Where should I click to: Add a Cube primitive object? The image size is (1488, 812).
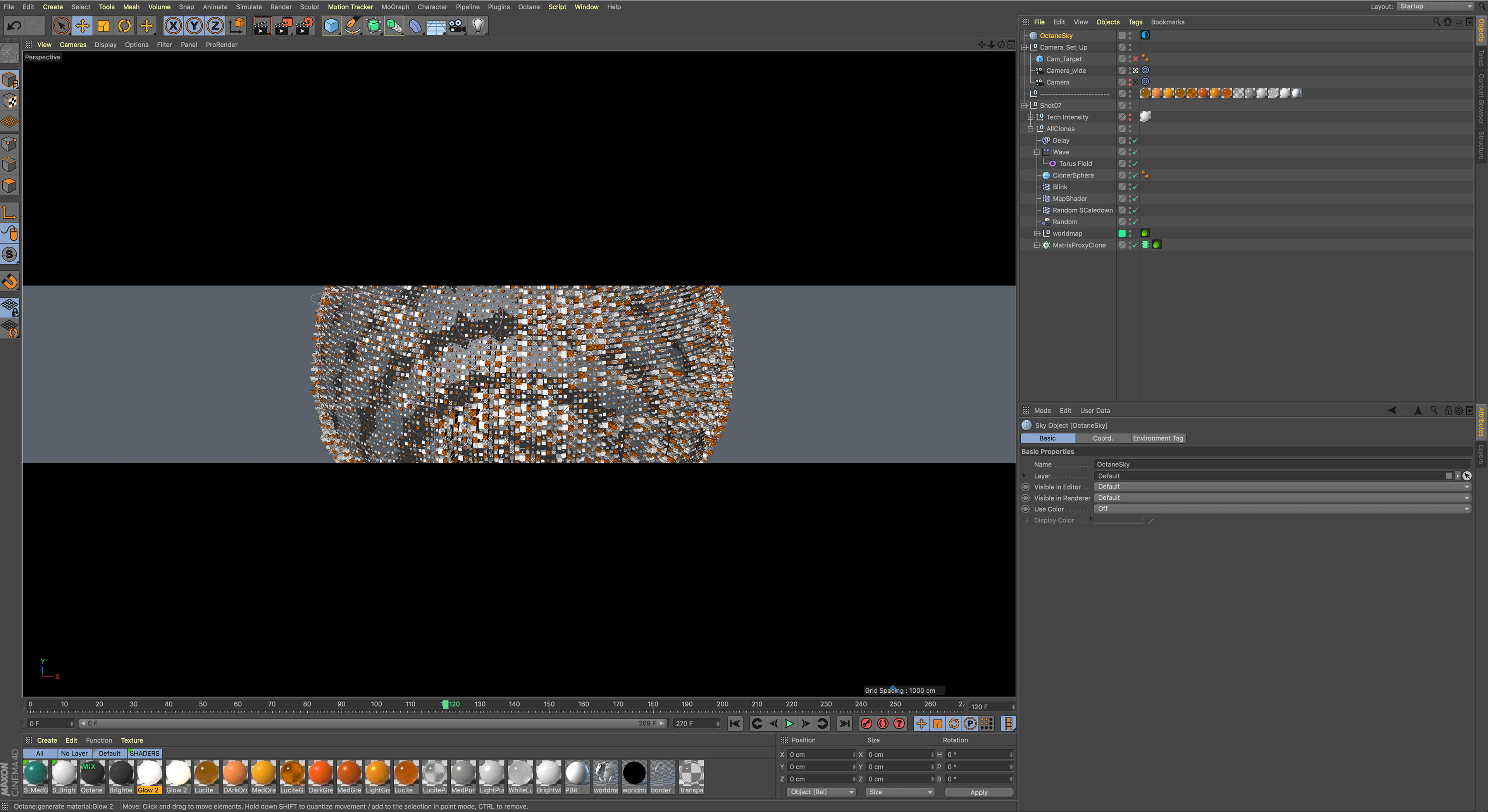(x=331, y=26)
